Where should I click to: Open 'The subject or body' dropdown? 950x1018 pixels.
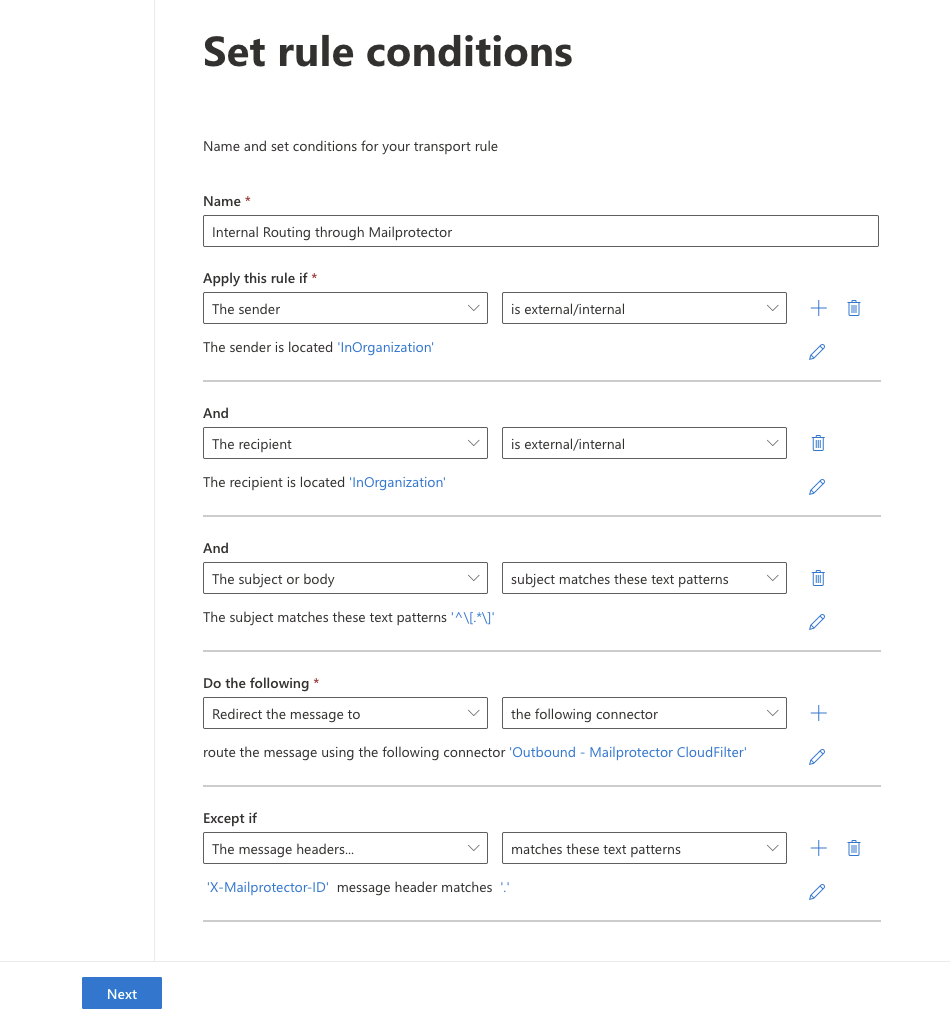345,578
